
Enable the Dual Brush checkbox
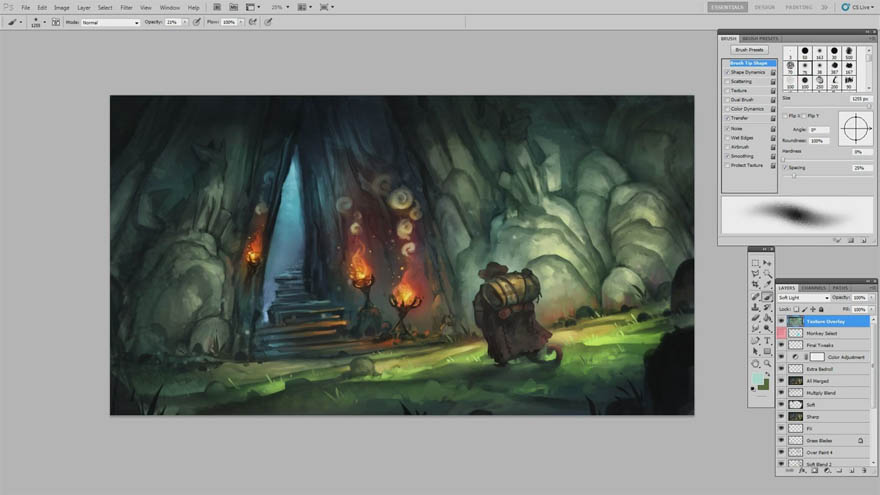click(x=727, y=100)
